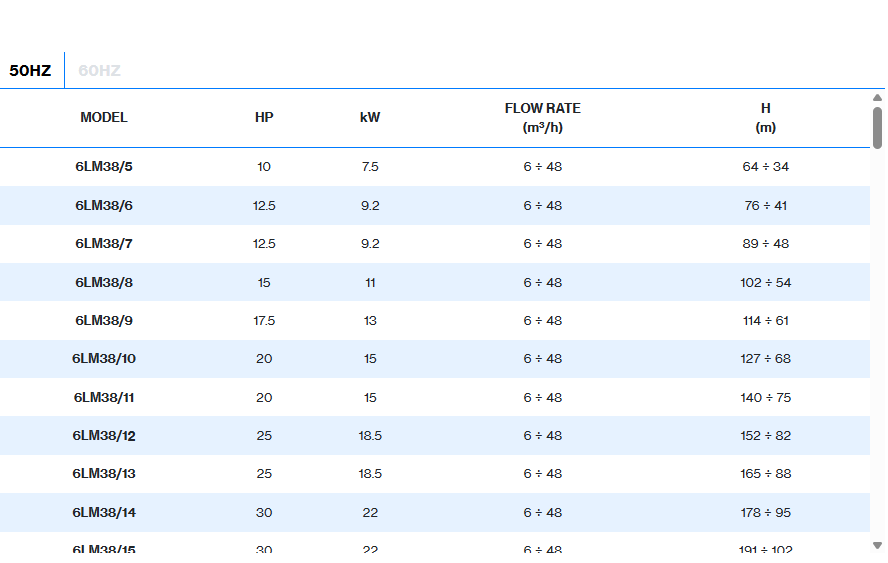Select model 6LM38/13 row

(104, 474)
